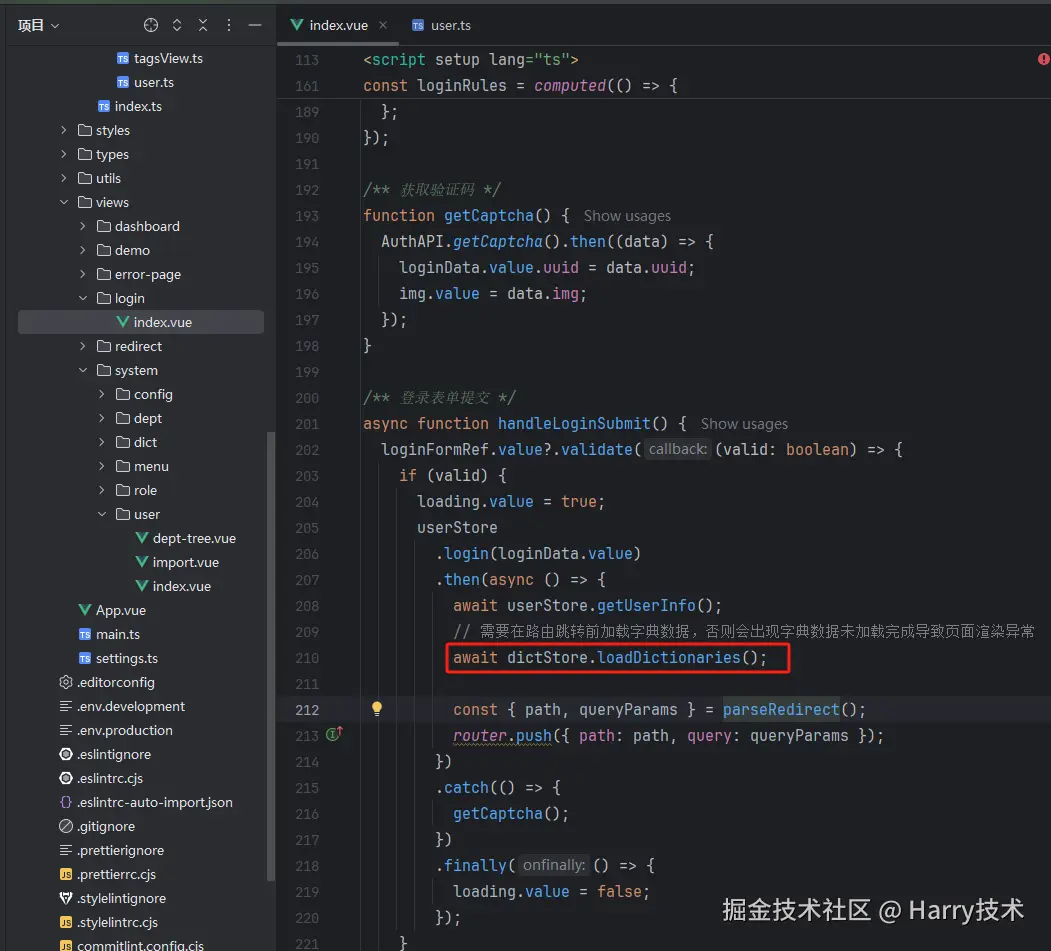This screenshot has width=1051, height=951.
Task: Open .editorconfig file
Action: click(x=107, y=682)
